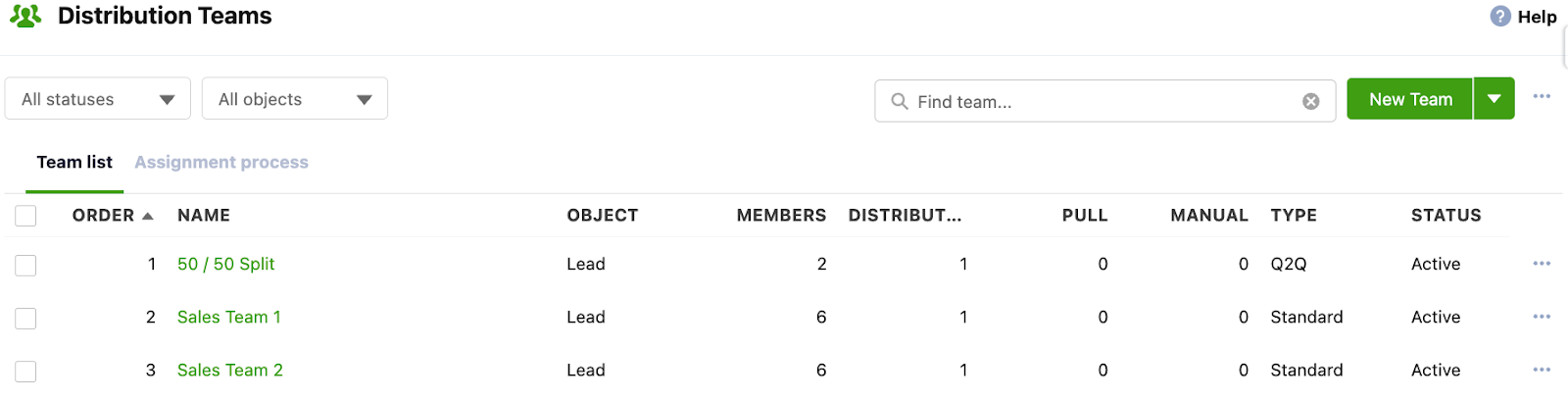Click the magnifier icon in search box
The image size is (1568, 400).
pos(899,101)
